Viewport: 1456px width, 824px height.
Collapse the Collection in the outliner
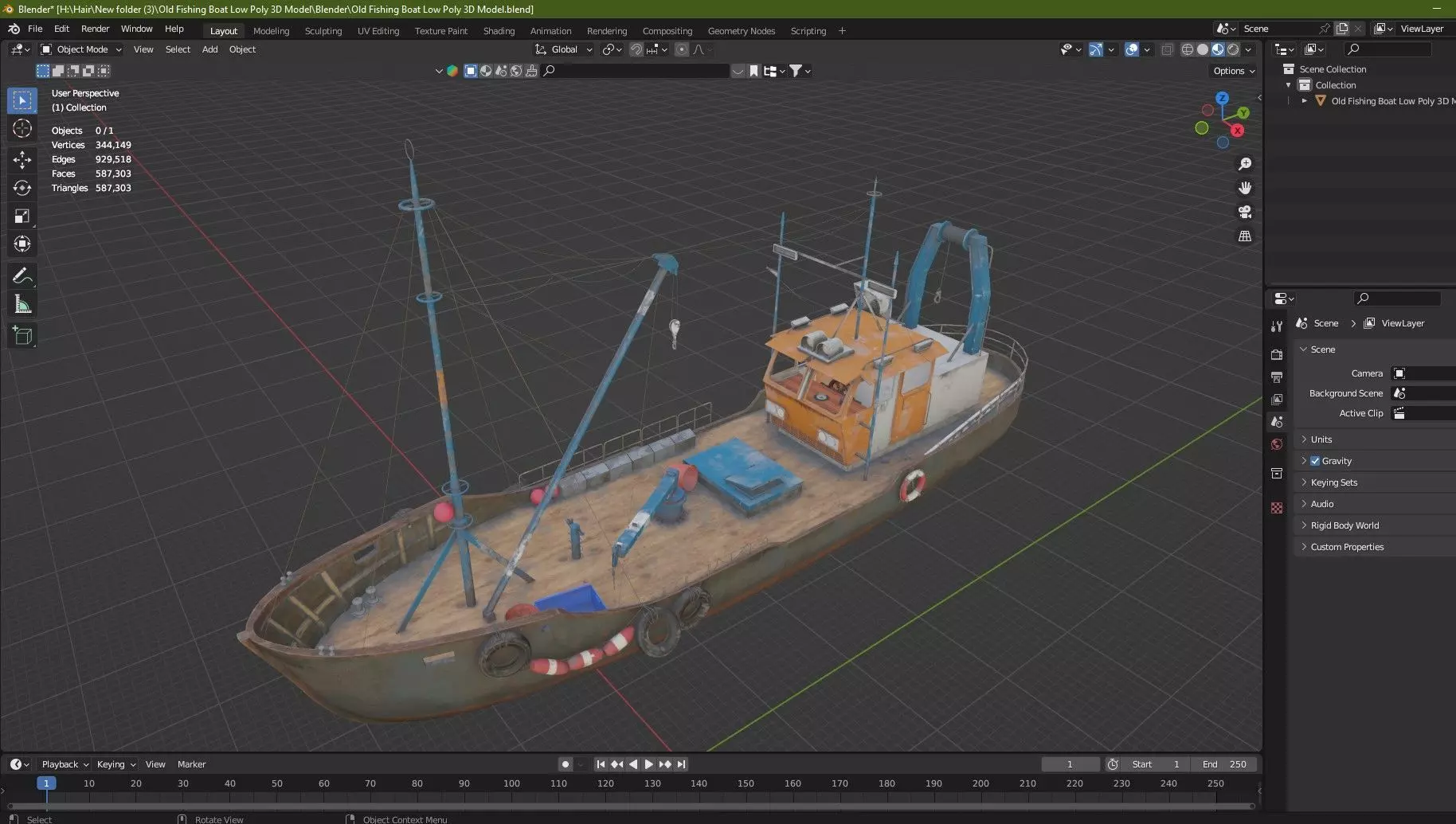1288,85
